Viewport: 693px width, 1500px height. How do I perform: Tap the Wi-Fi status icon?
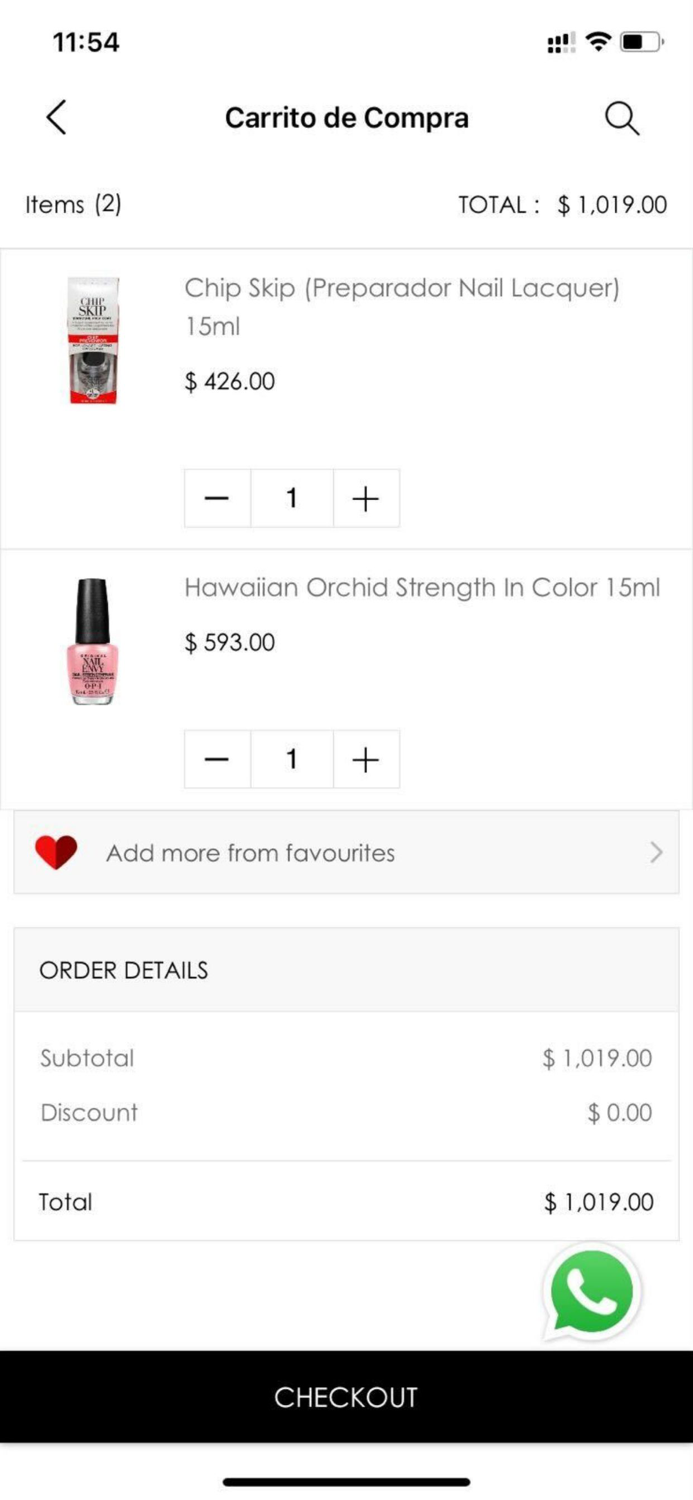(x=598, y=42)
